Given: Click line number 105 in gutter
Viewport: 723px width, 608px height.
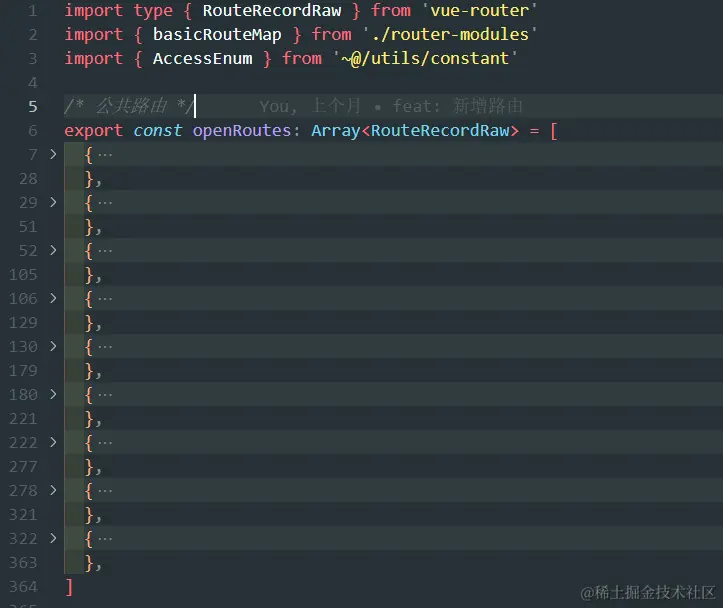Looking at the screenshot, I should [24, 275].
